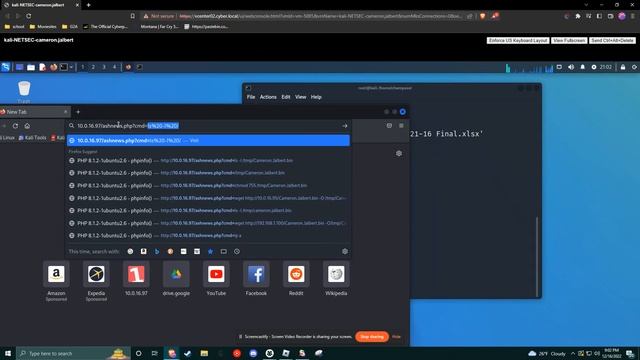Launch the text editor from Kali panel

click(x=42, y=67)
